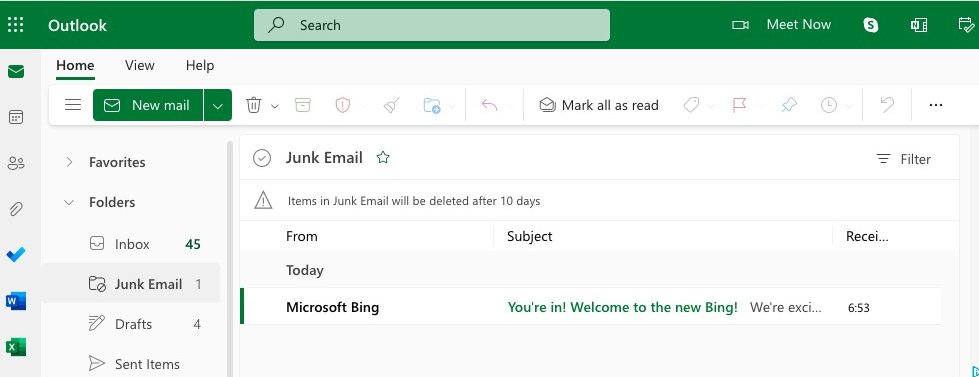Viewport: 979px width, 377px height.
Task: Open the Snooze dropdown arrow
Action: [x=849, y=105]
